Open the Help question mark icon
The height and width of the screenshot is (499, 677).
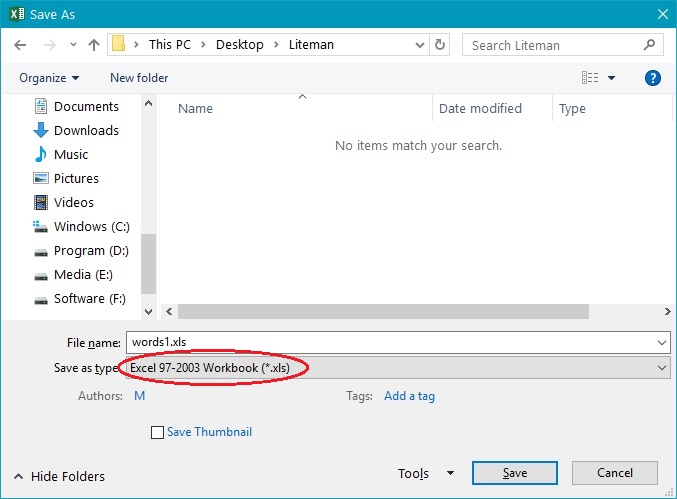click(x=652, y=78)
